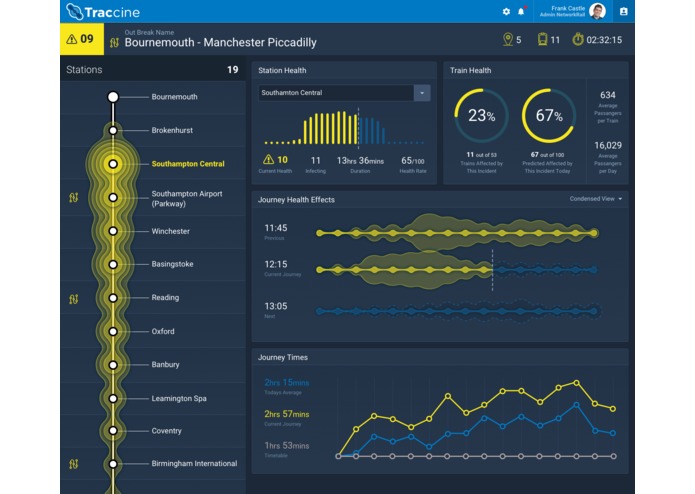Click the Traccine logo

click(103, 12)
